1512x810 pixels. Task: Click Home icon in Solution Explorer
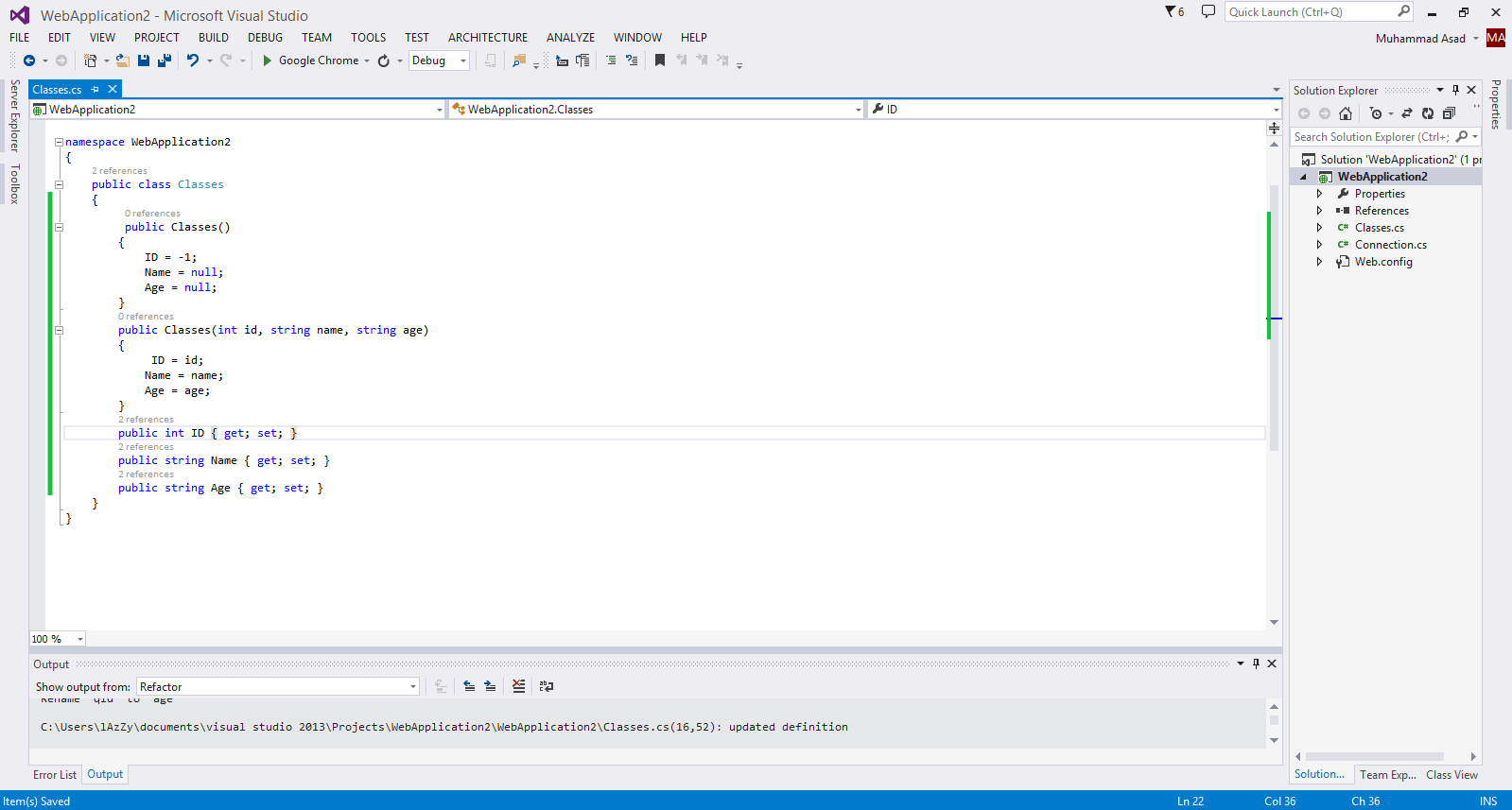pyautogui.click(x=1346, y=113)
